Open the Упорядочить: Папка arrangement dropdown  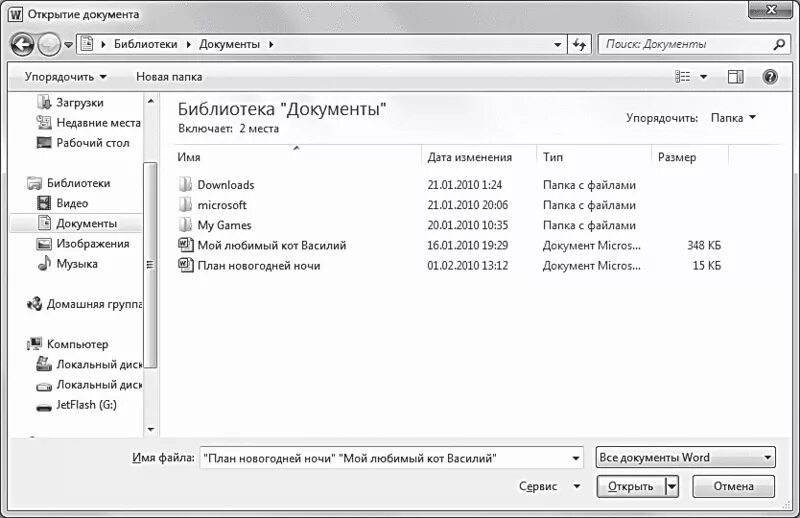click(733, 118)
